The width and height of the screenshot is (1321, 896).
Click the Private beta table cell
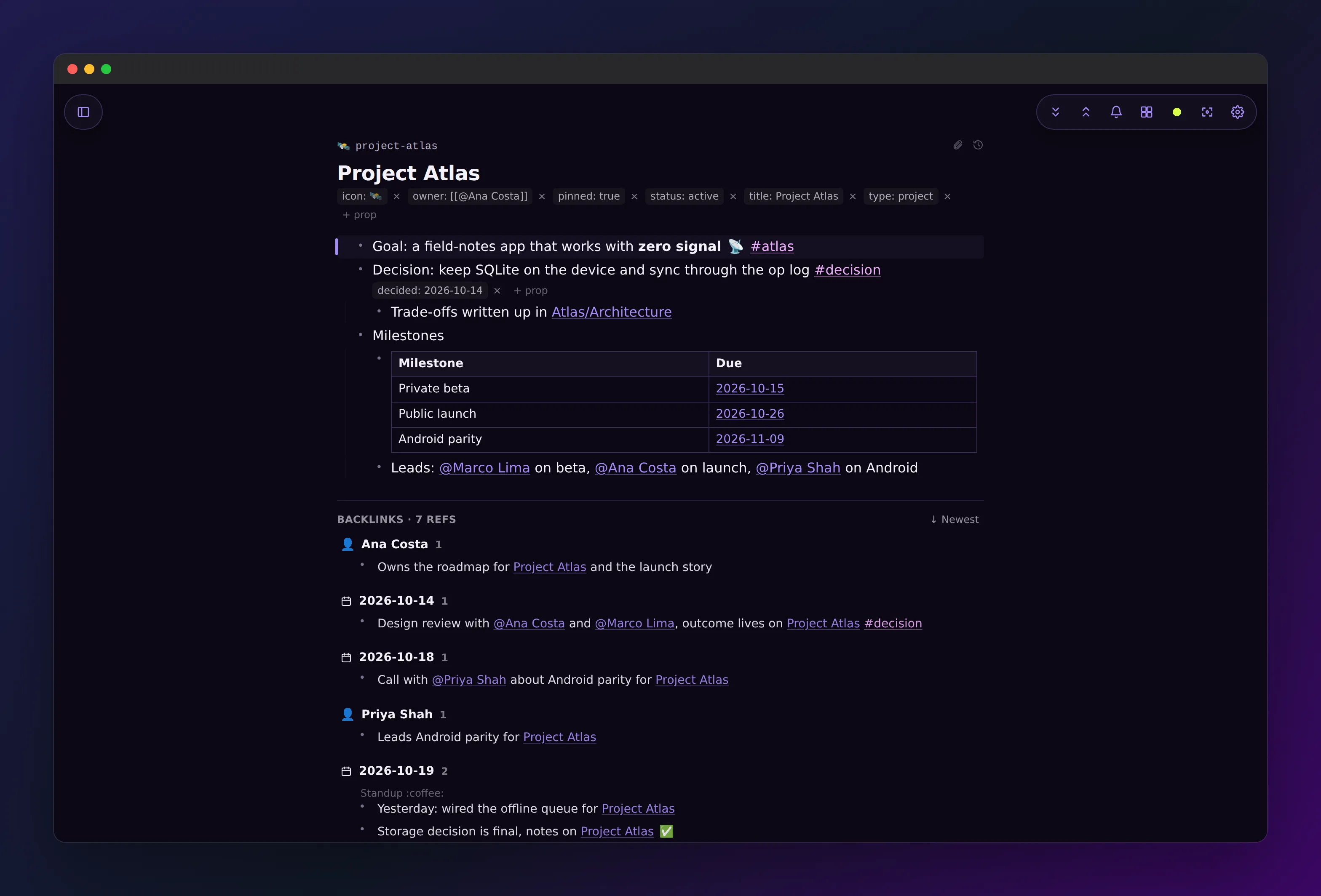click(550, 389)
